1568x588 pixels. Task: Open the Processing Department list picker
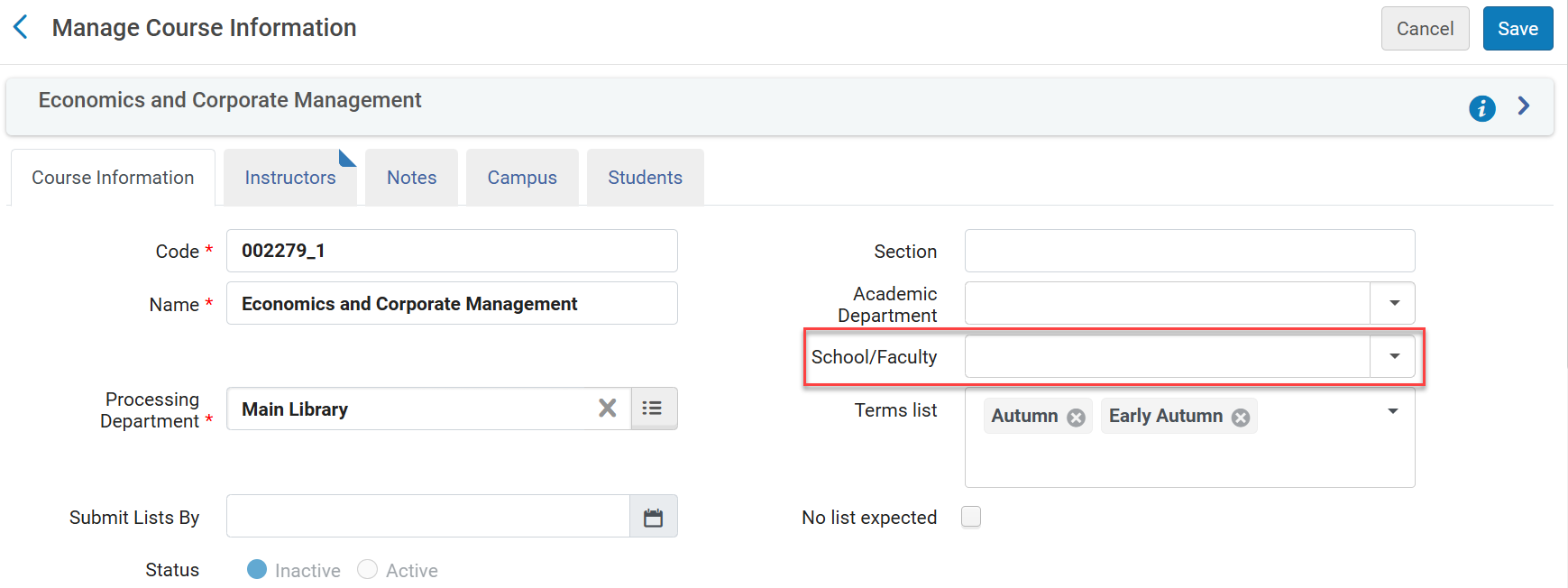653,409
